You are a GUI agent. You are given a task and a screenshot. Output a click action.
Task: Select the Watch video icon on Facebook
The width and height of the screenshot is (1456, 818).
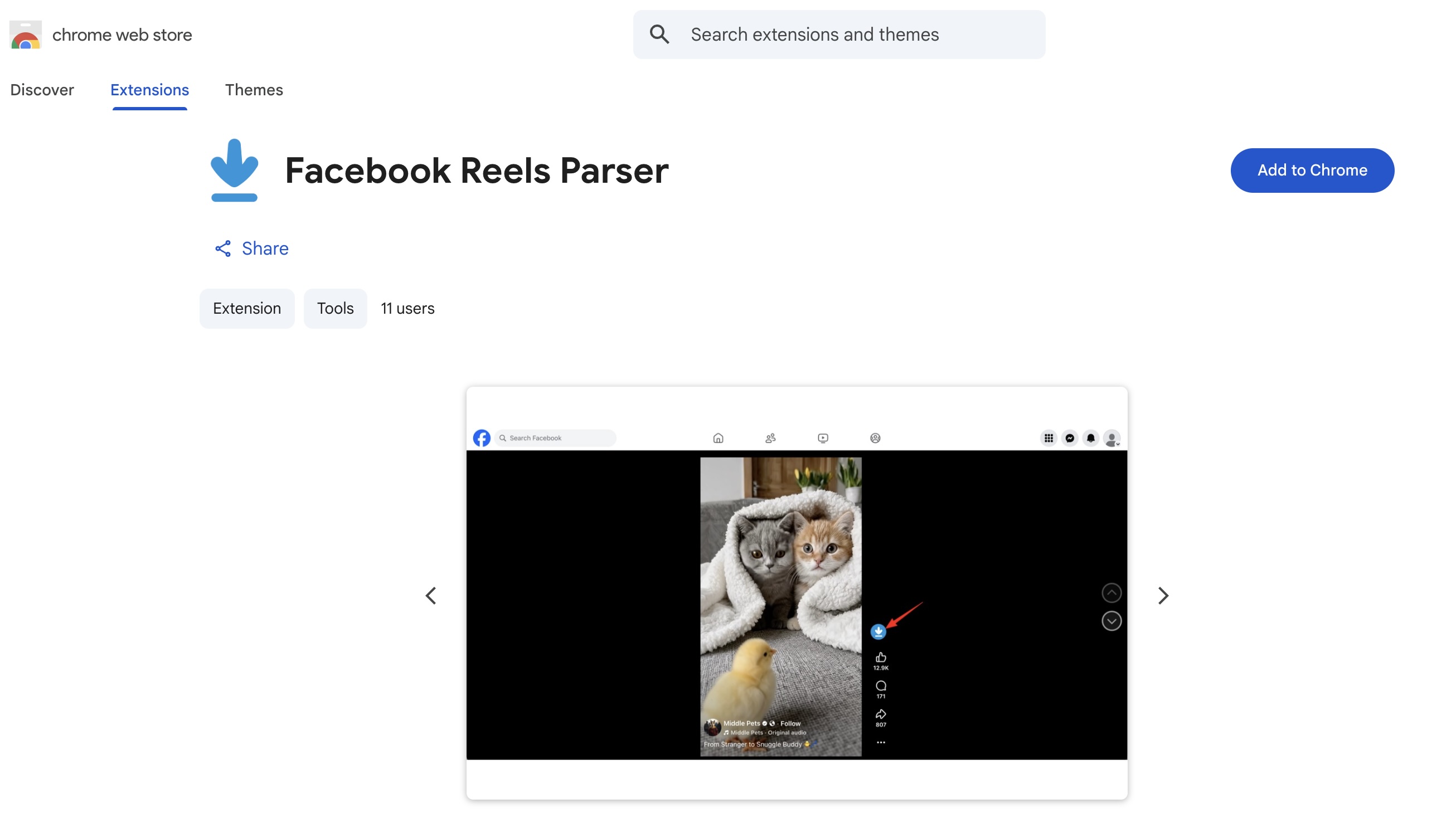(823, 438)
